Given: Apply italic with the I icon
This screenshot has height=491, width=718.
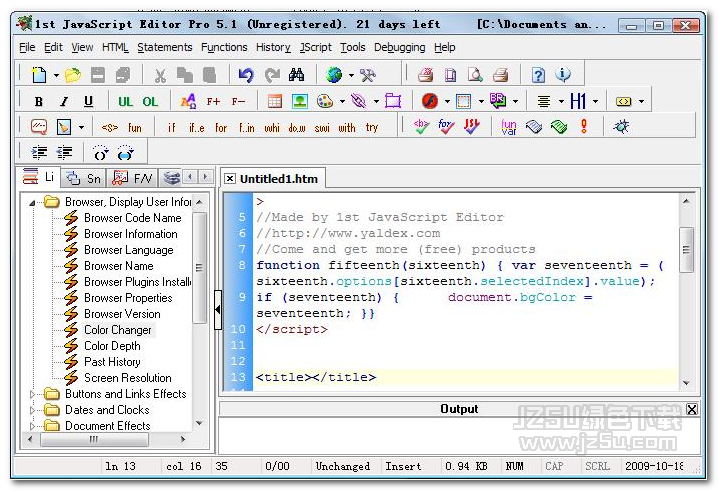Looking at the screenshot, I should (64, 101).
